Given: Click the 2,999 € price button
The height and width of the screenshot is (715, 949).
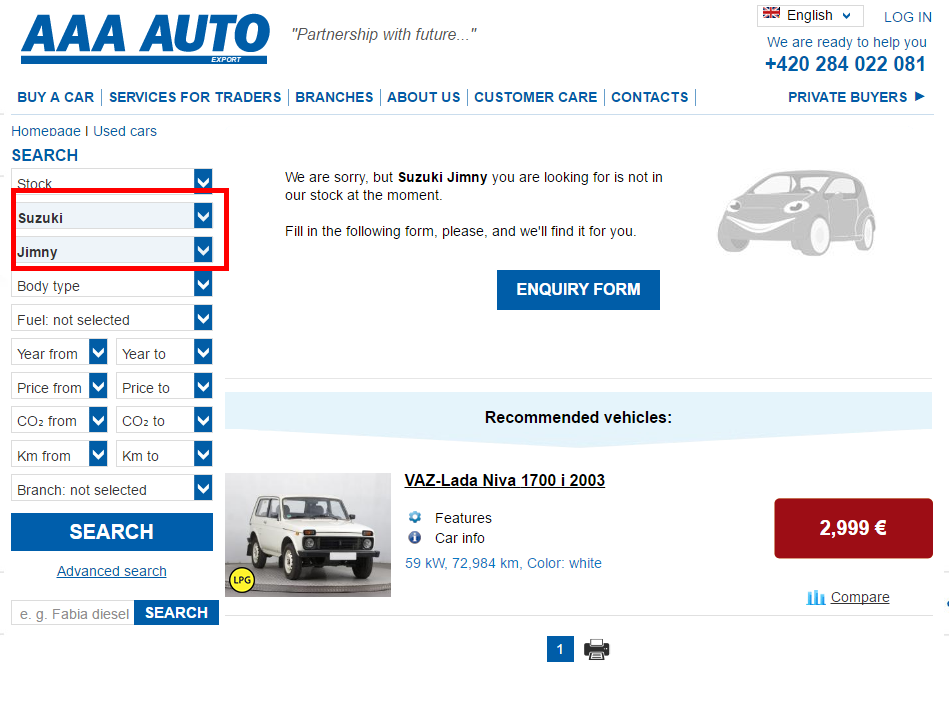Looking at the screenshot, I should [853, 528].
